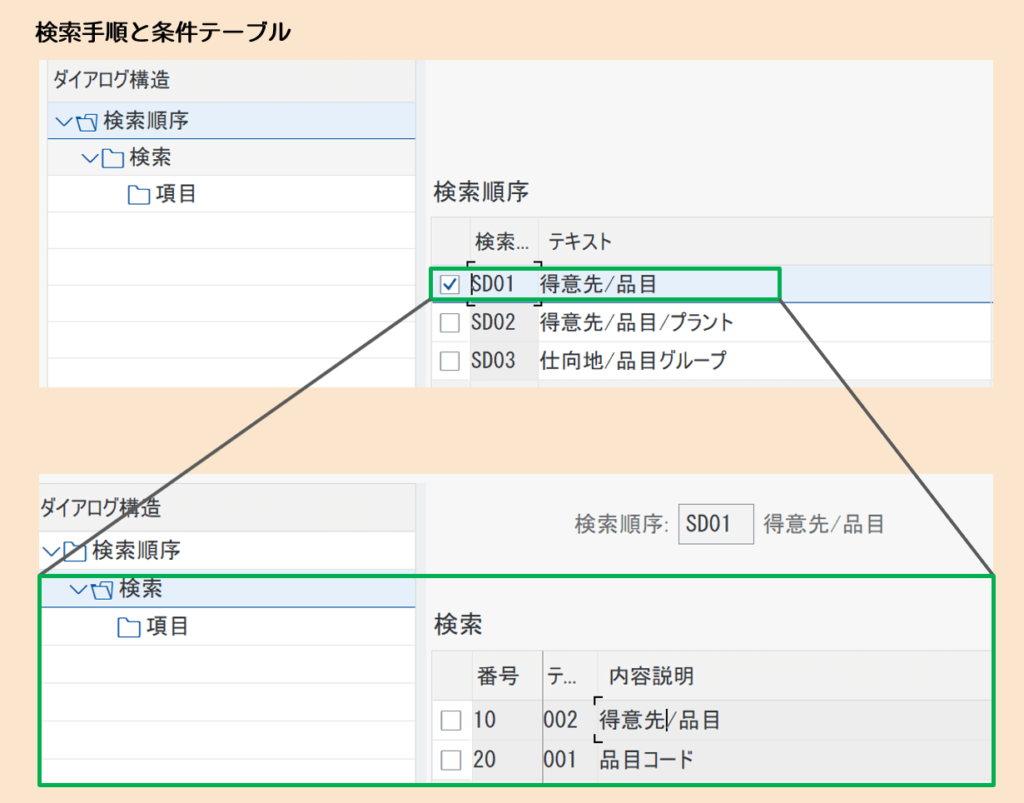Screen dimensions: 1024x803
Task: Click inside the 検索順序 field showing SD01
Action: tap(716, 523)
